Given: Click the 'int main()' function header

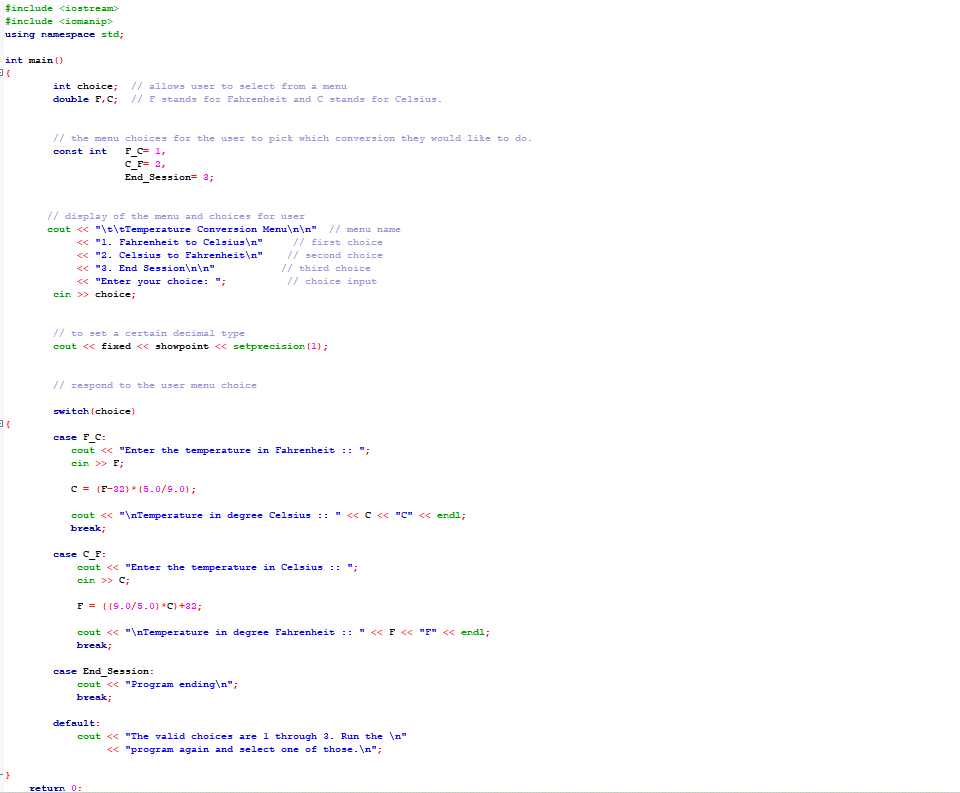Looking at the screenshot, I should pos(34,60).
